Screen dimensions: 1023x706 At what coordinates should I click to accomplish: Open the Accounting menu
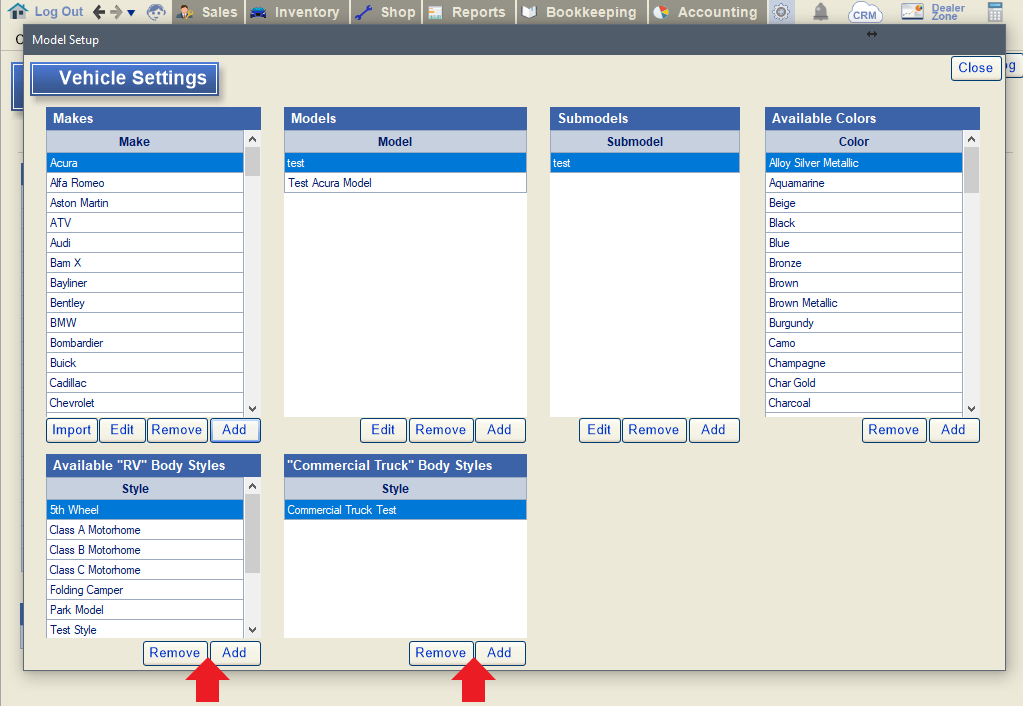[707, 12]
